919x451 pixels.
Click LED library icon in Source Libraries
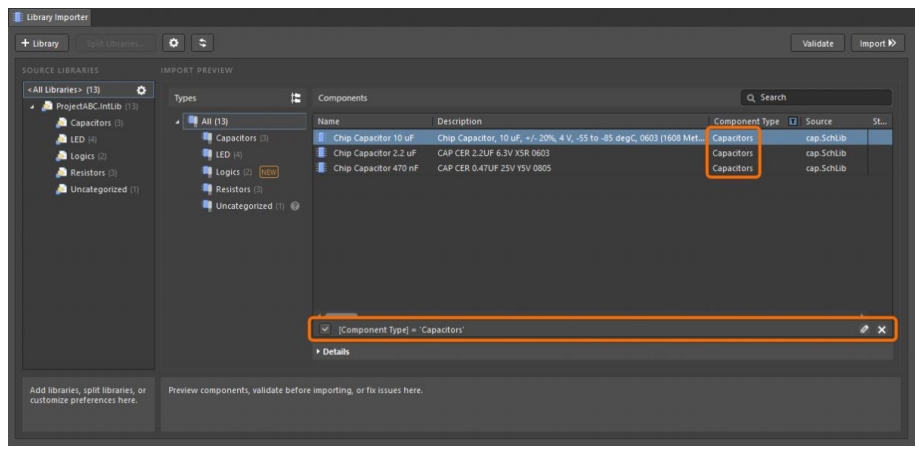62,140
